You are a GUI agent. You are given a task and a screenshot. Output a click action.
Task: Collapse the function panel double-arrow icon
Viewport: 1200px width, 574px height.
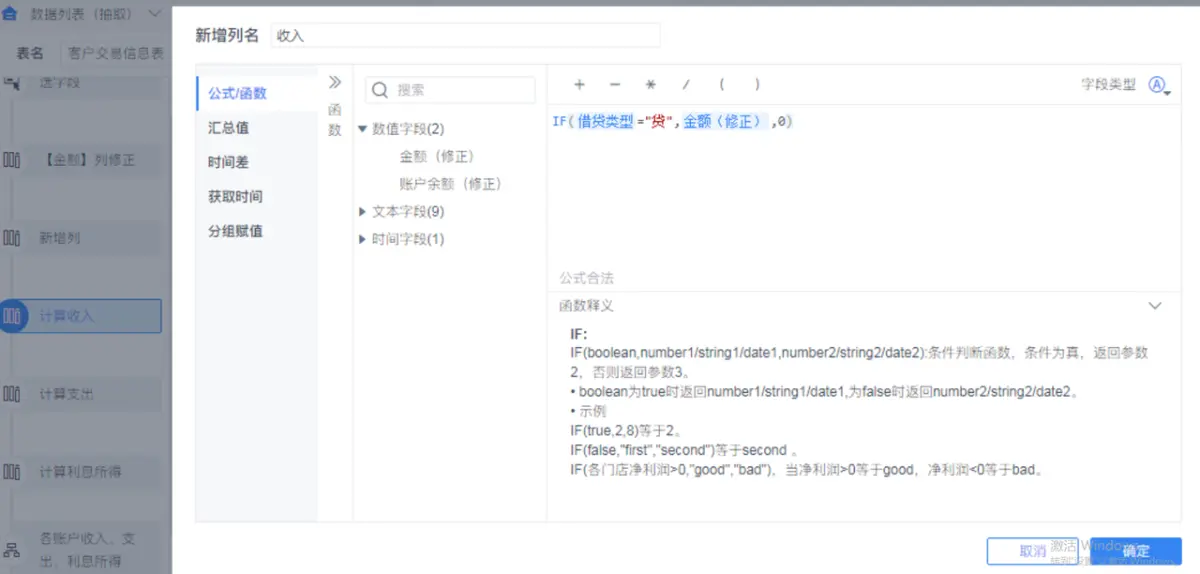[x=335, y=82]
